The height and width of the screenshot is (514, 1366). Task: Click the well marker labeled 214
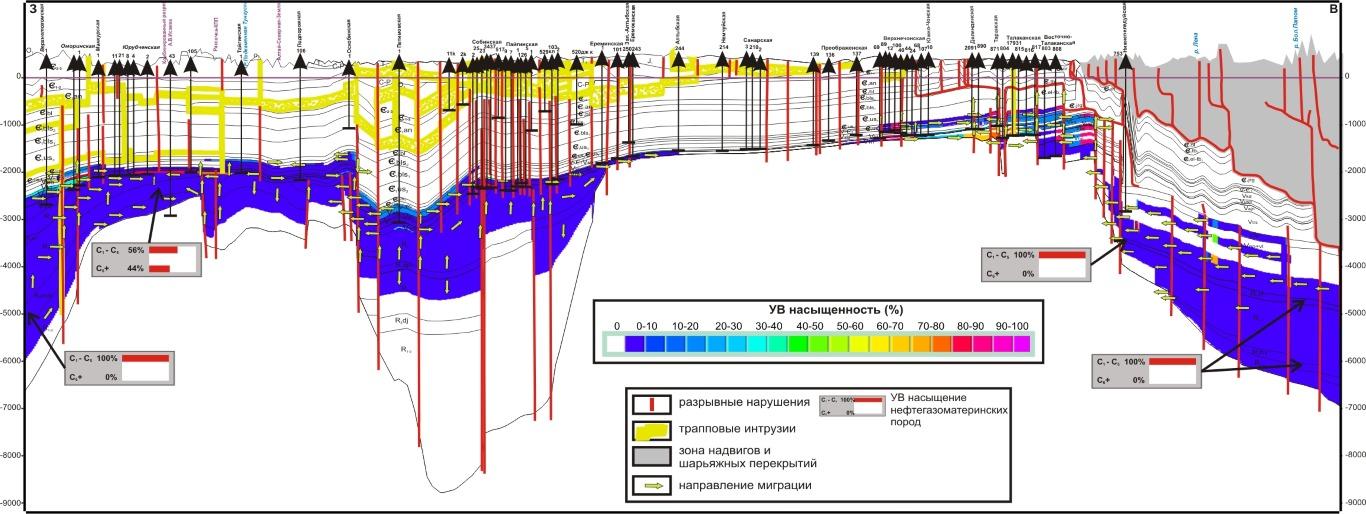[723, 63]
